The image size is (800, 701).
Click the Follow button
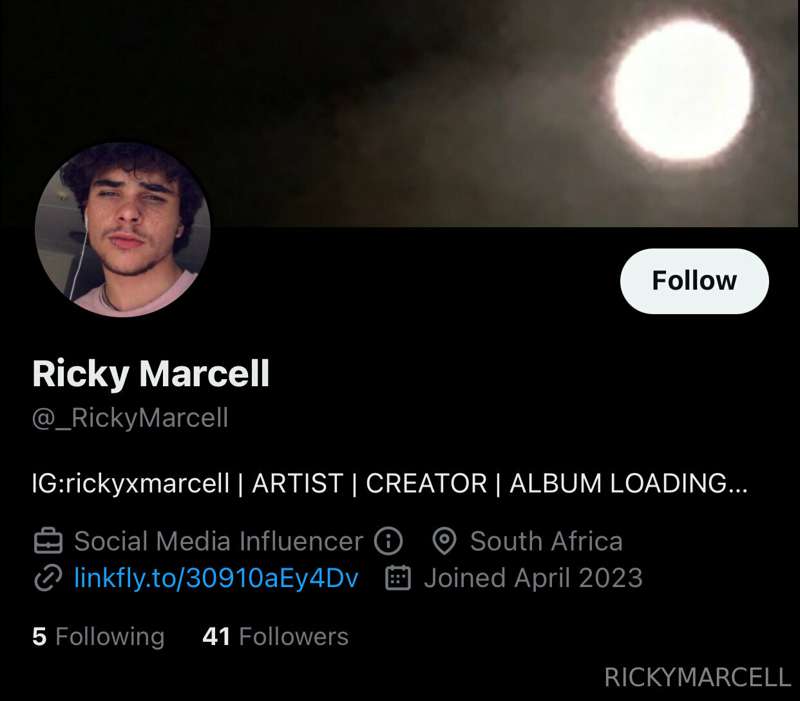coord(694,281)
